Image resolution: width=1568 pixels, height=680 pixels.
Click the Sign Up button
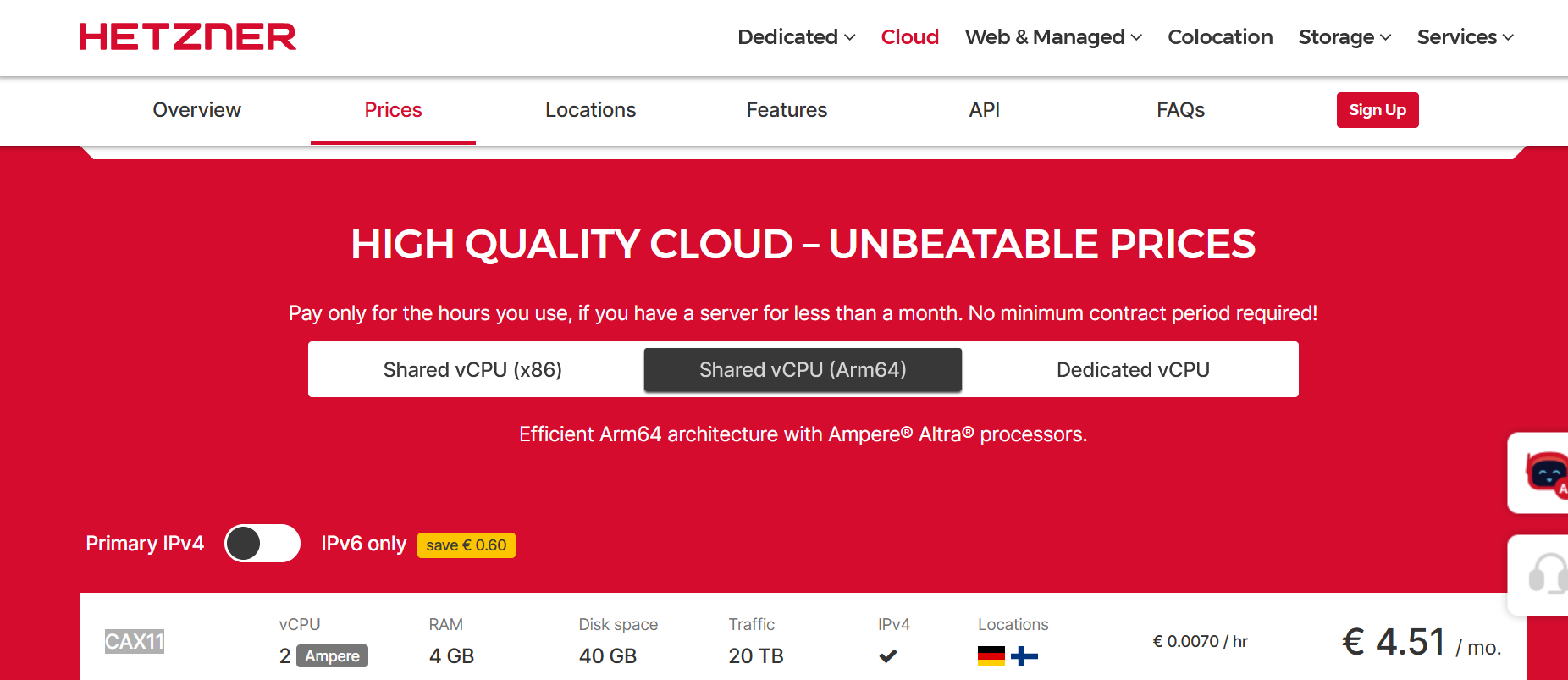pos(1378,110)
